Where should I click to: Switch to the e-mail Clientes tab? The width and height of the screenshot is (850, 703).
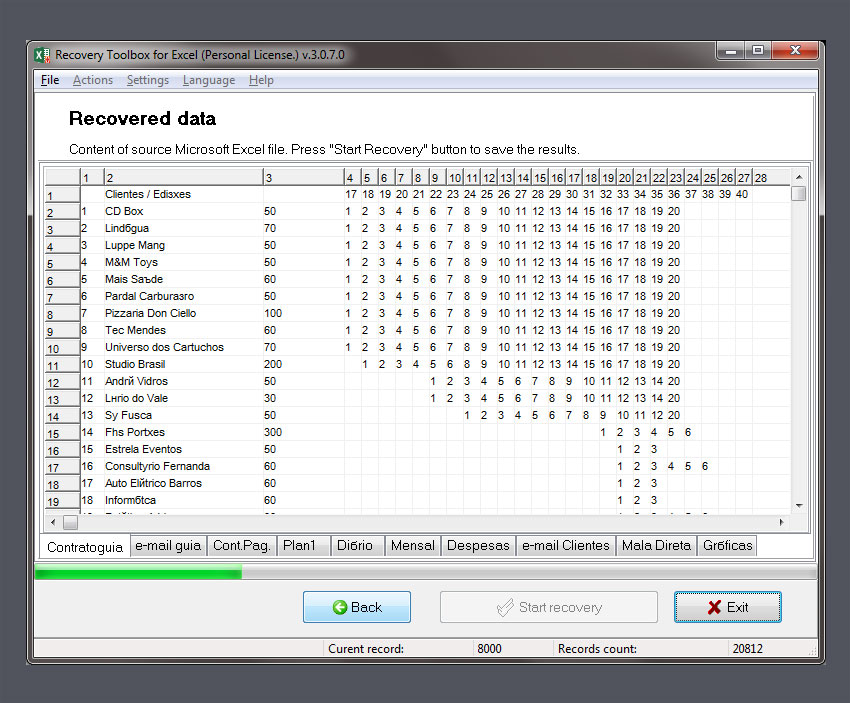[566, 545]
